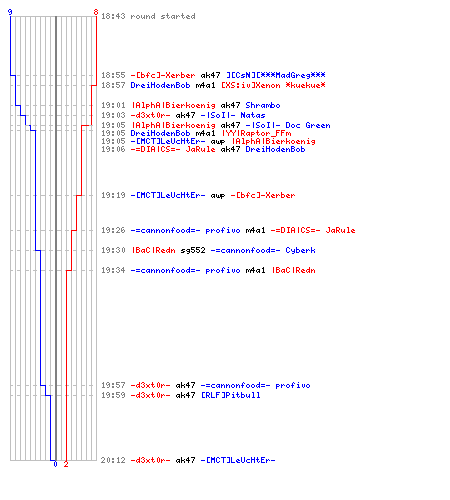Click red team final count 2
The image size is (450, 500).
pos(66,464)
